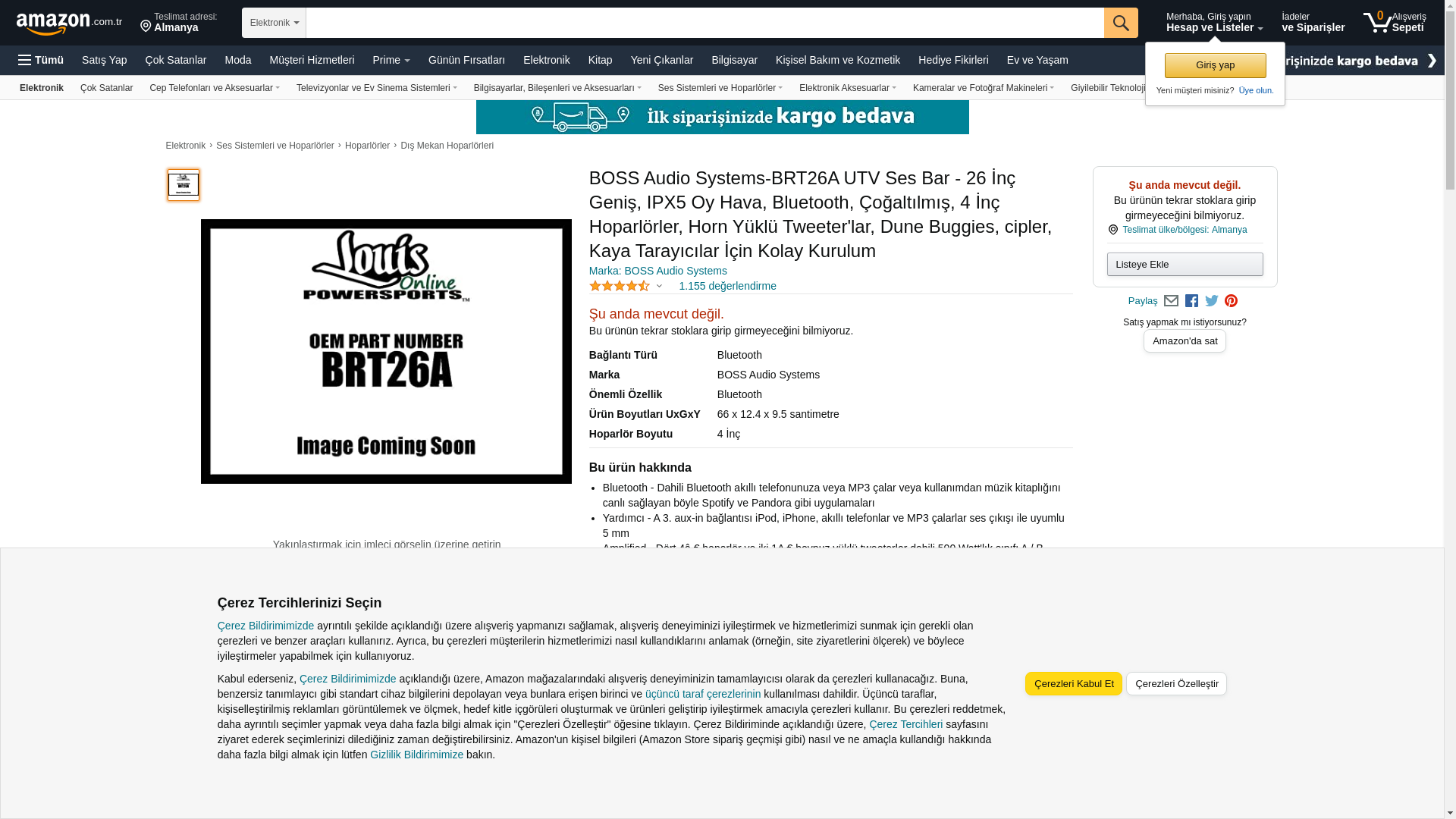Share product on Twitter icon

(1212, 301)
